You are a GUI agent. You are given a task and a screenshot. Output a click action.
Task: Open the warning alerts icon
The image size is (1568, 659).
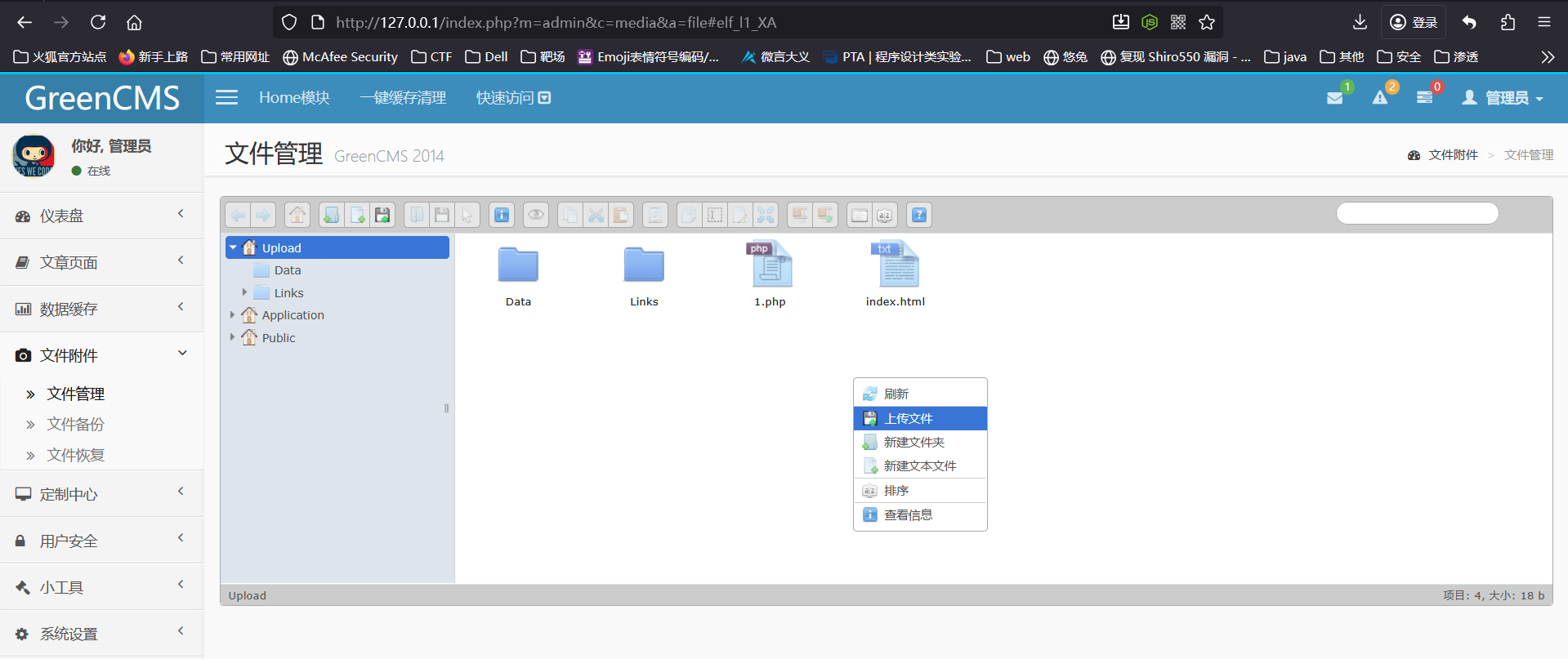(1380, 98)
